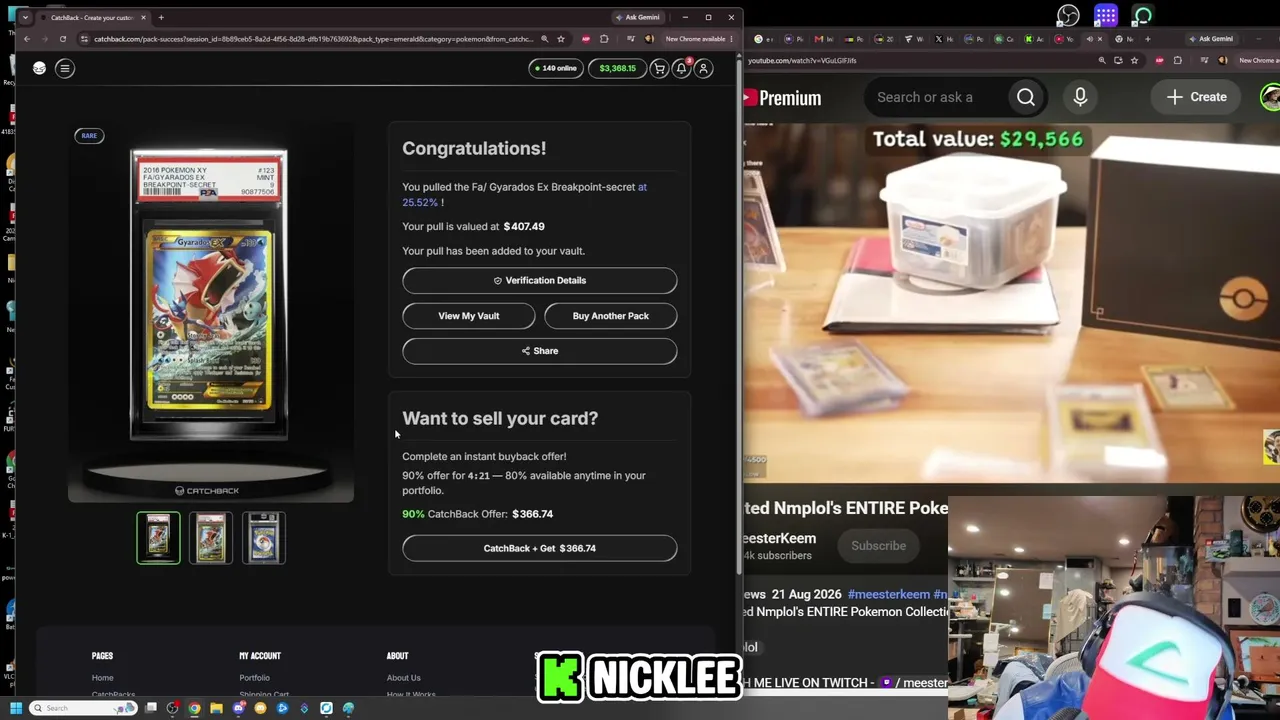This screenshot has width=1280, height=720.
Task: Open Extensions puzzle icon in CatchBack window
Action: (604, 39)
